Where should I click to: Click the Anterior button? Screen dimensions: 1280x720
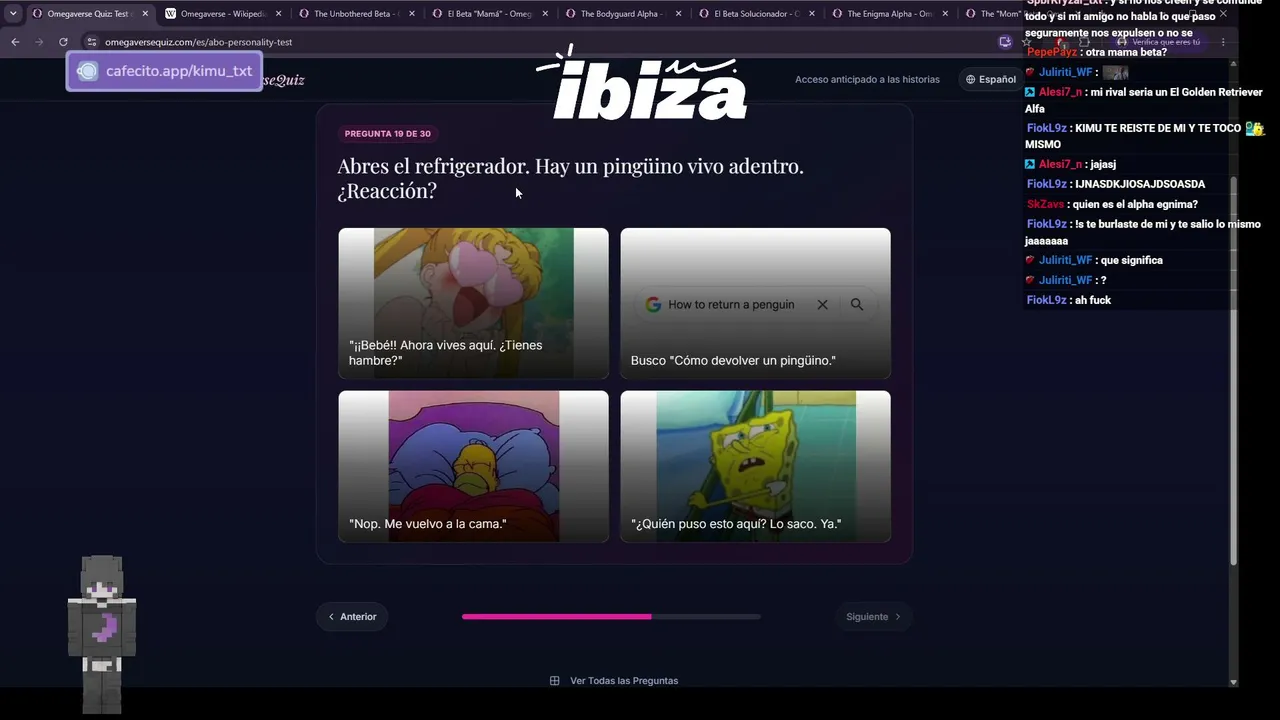coord(352,617)
